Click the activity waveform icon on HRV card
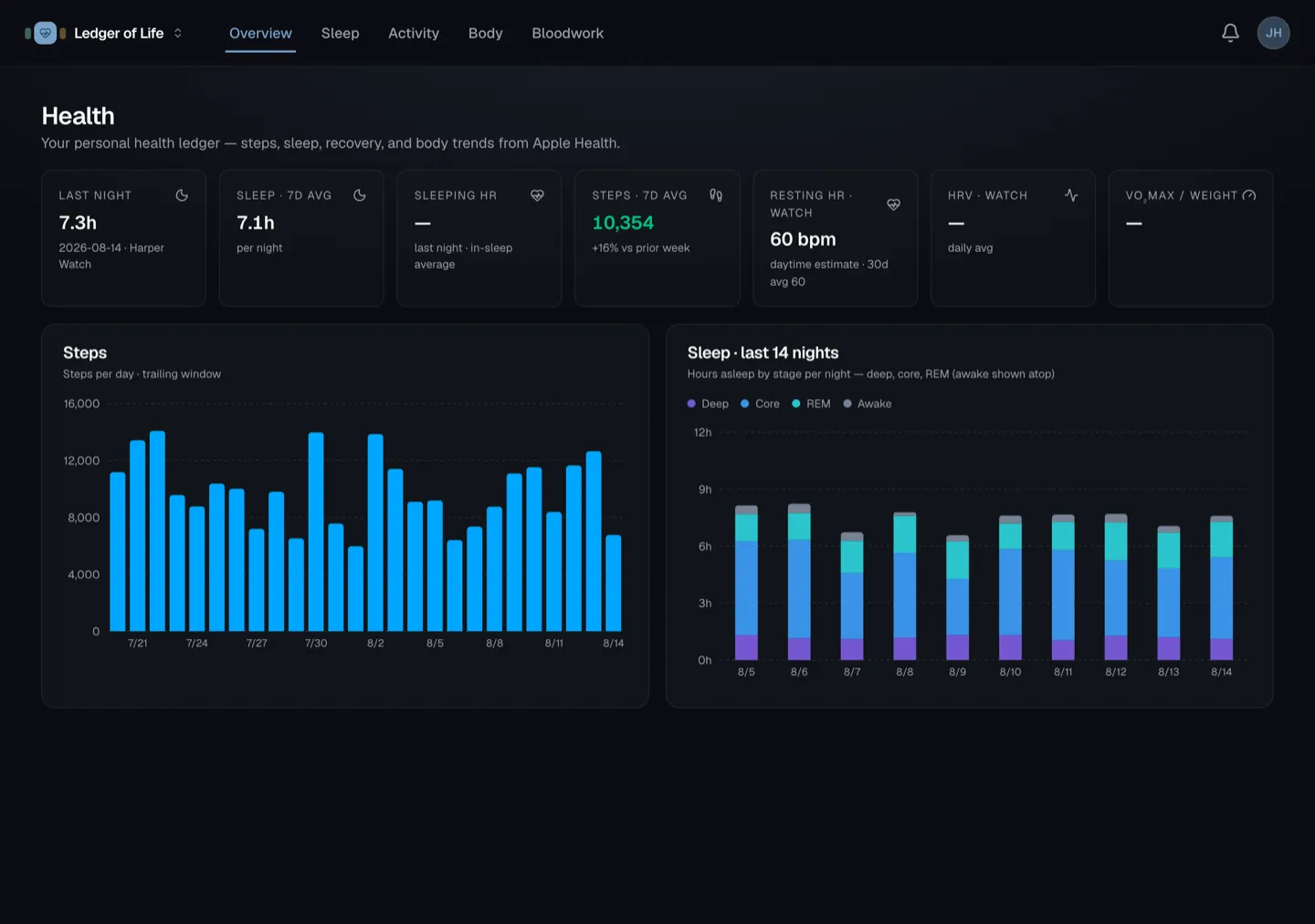This screenshot has height=924, width=1315. [1071, 195]
